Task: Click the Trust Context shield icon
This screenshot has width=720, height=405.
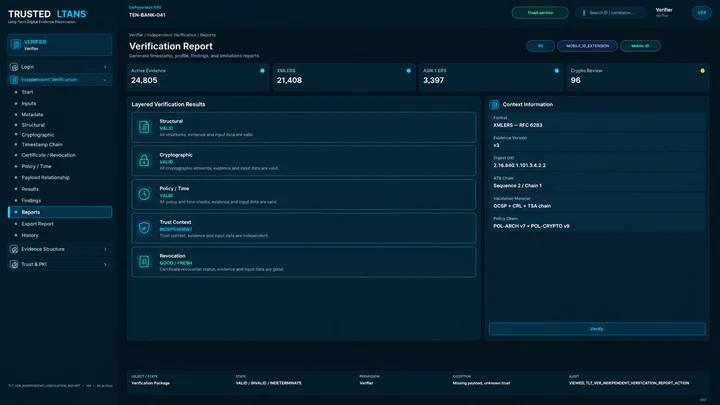Action: point(144,228)
